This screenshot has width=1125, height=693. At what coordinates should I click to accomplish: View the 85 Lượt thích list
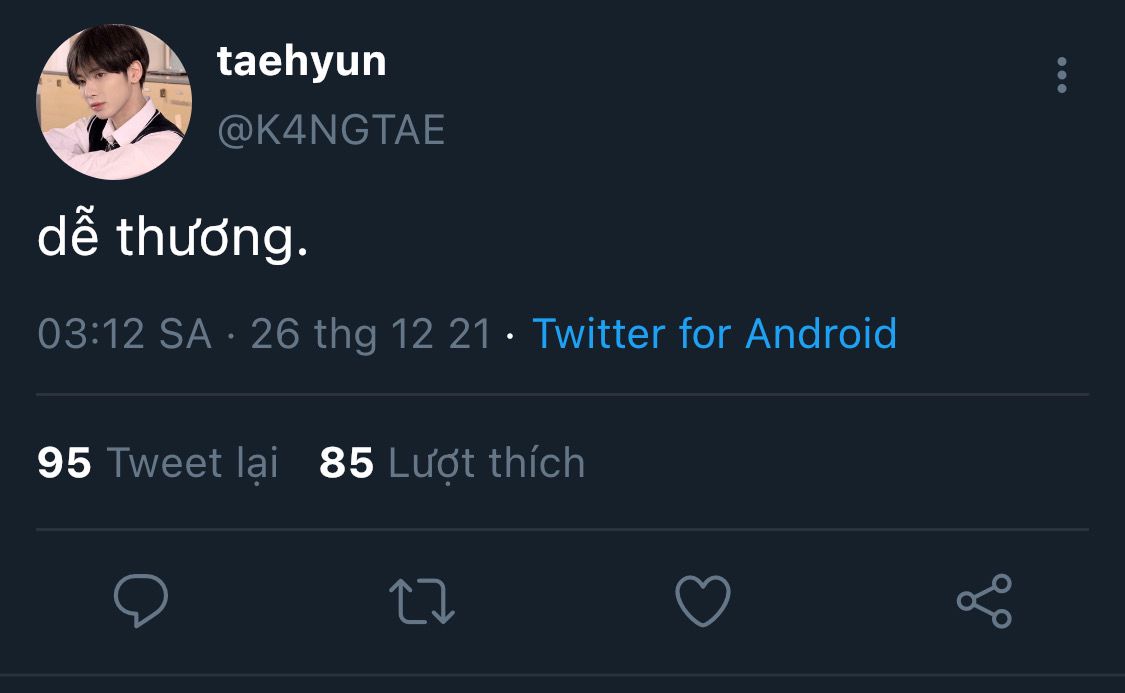[452, 463]
